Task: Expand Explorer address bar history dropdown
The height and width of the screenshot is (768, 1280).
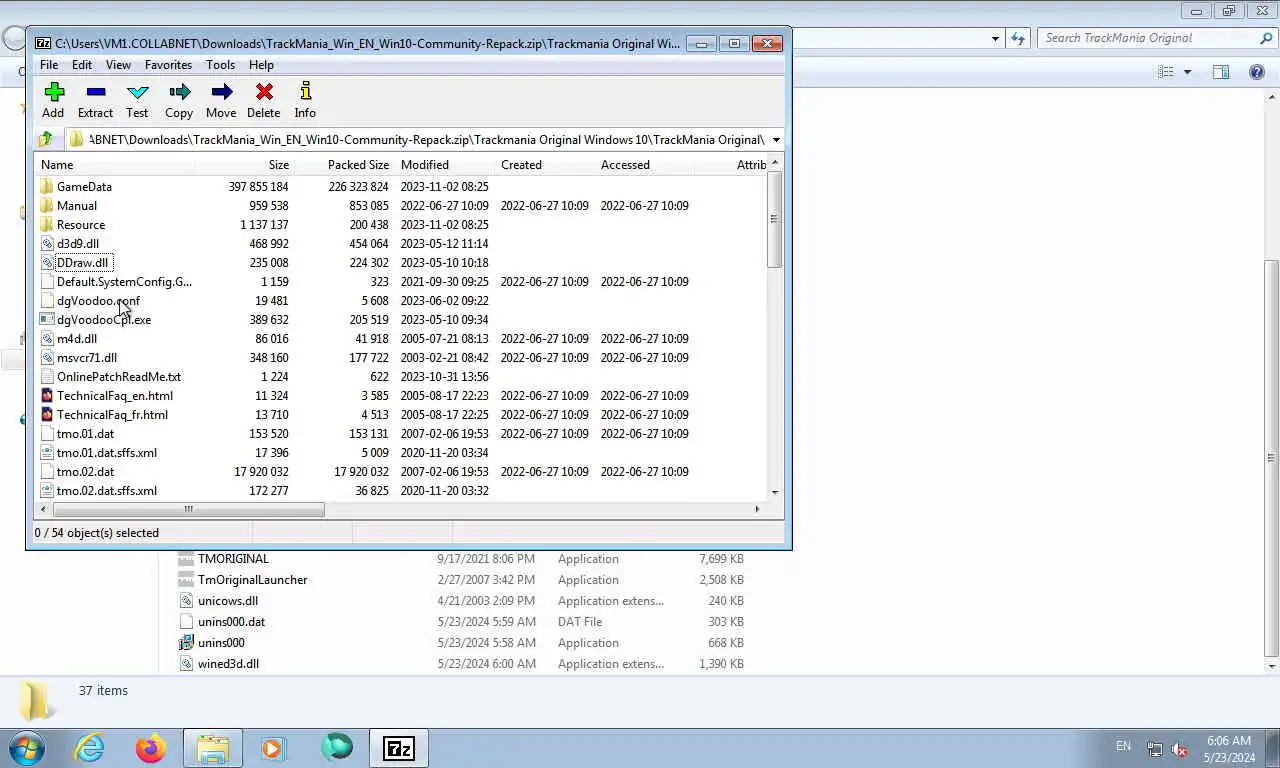Action: click(x=995, y=38)
